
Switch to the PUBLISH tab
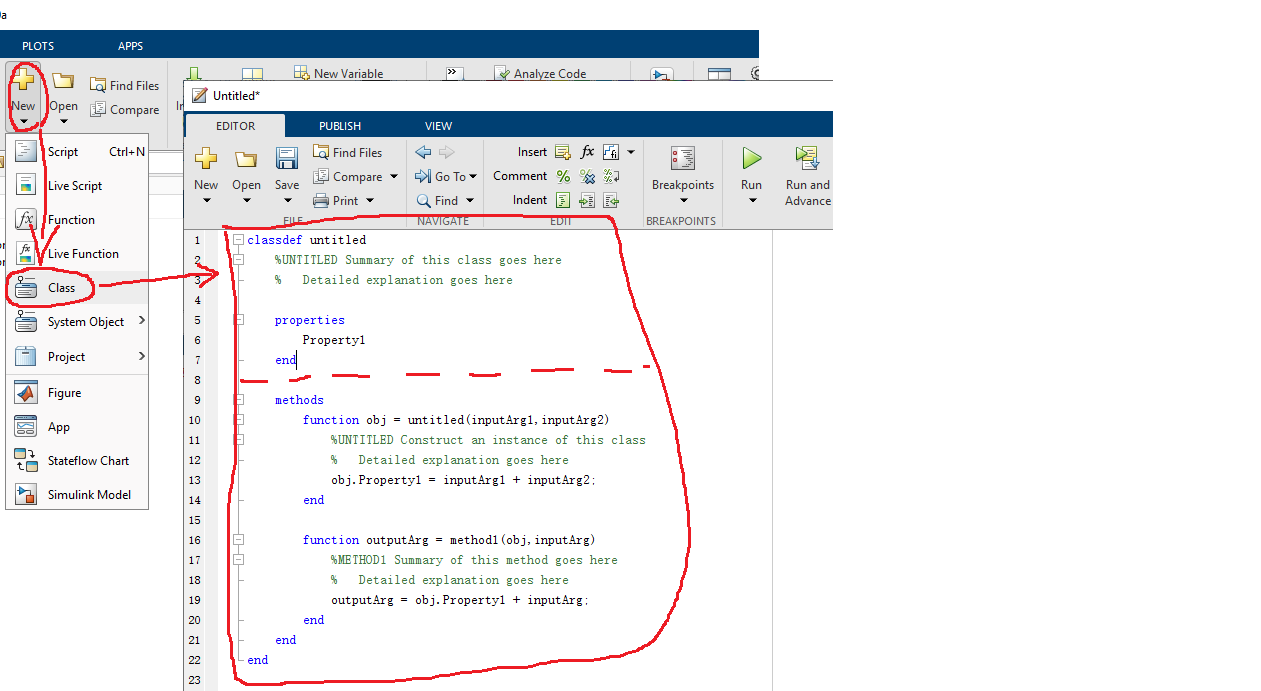(x=340, y=126)
